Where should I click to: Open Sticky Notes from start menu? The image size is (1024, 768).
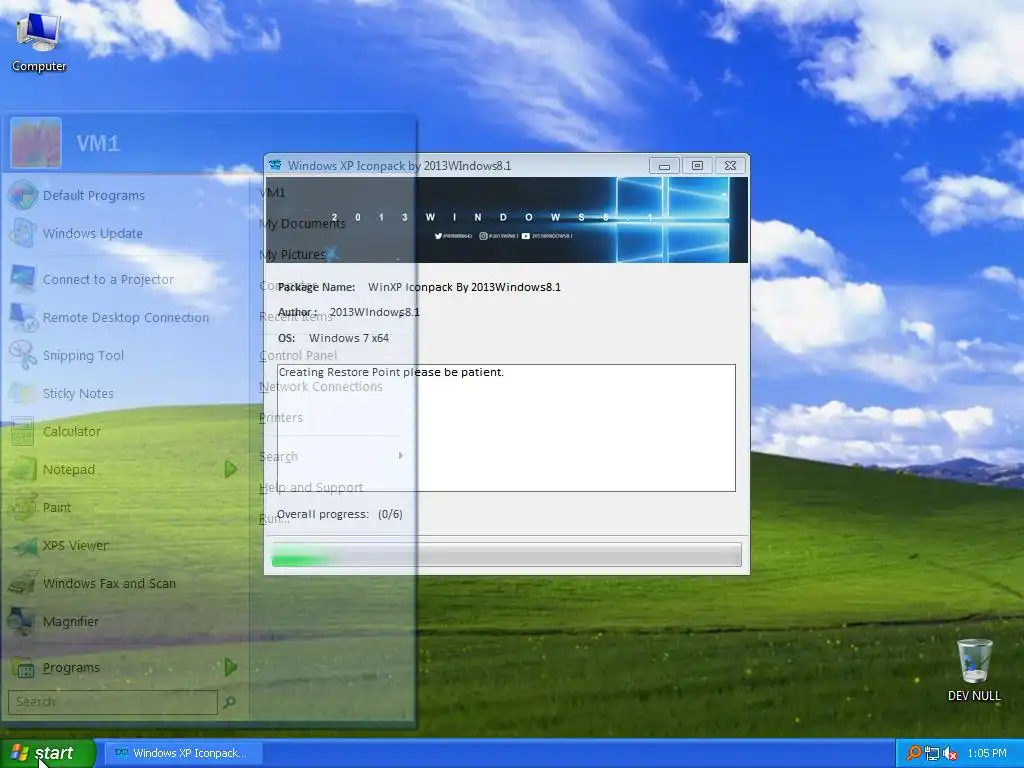point(78,393)
